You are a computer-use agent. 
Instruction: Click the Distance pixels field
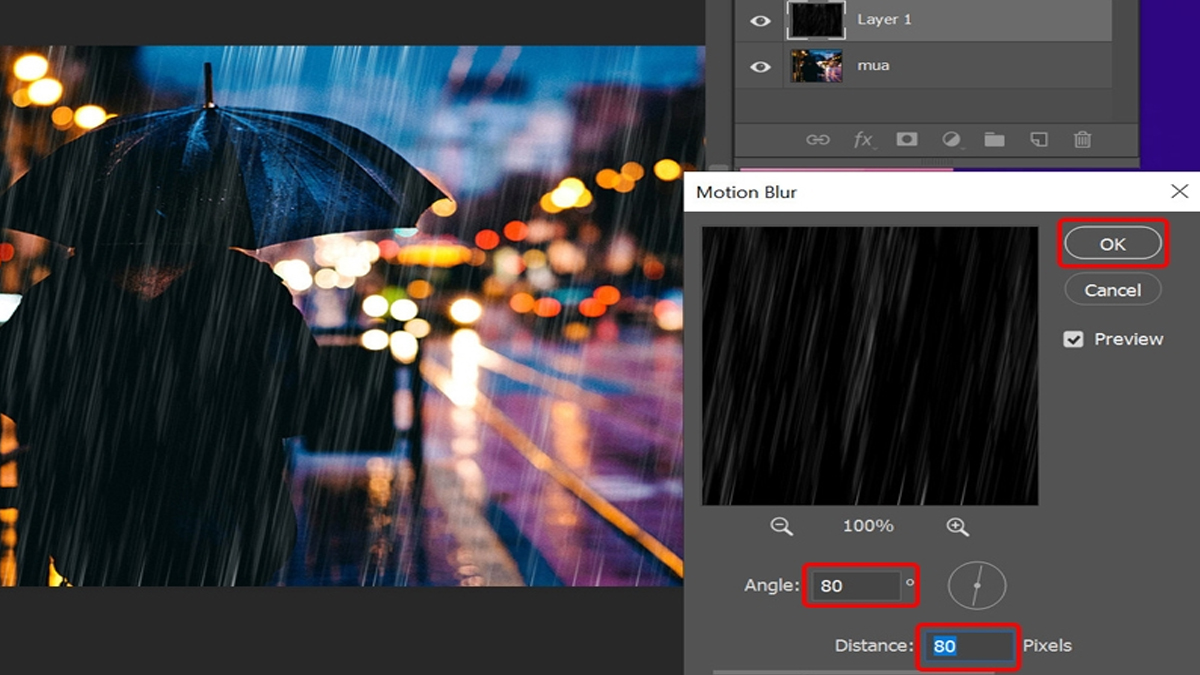[x=966, y=646]
